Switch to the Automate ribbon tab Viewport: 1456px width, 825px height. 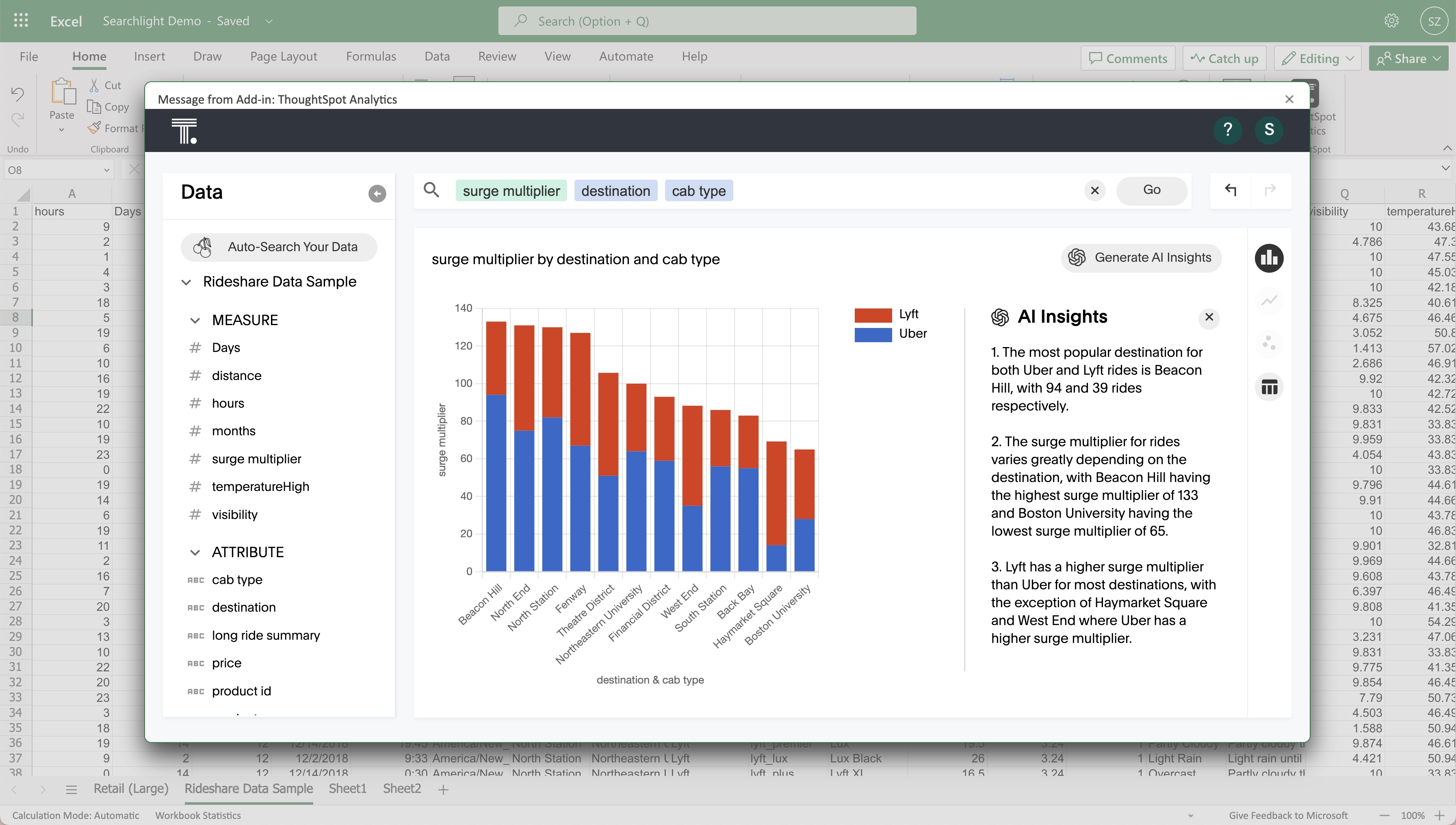(x=626, y=56)
